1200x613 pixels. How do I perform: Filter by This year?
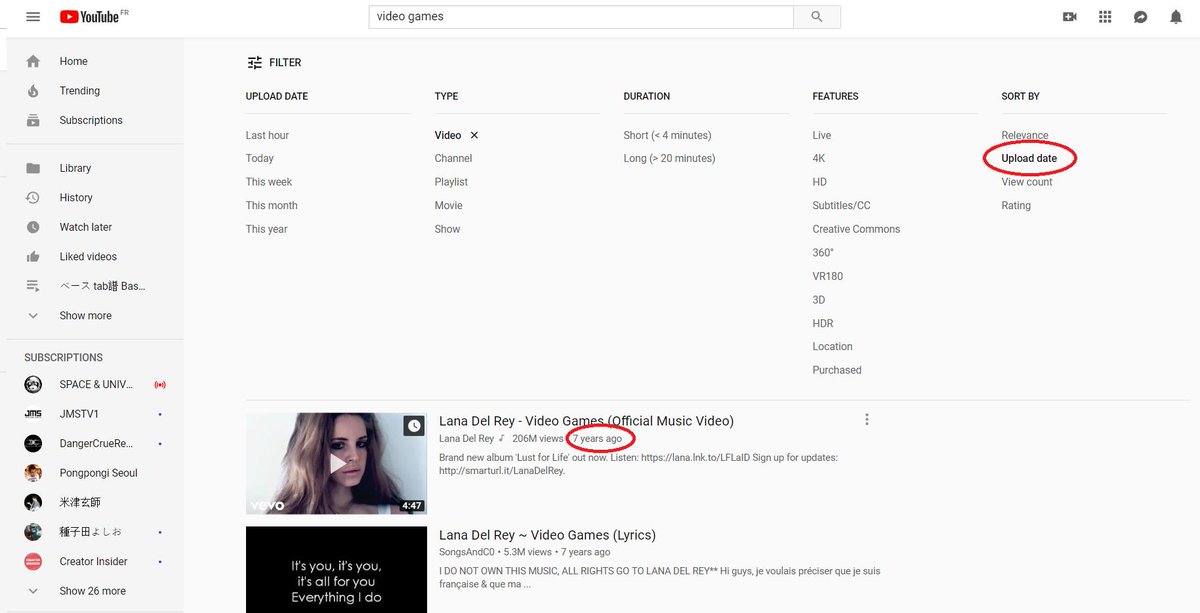click(x=267, y=229)
